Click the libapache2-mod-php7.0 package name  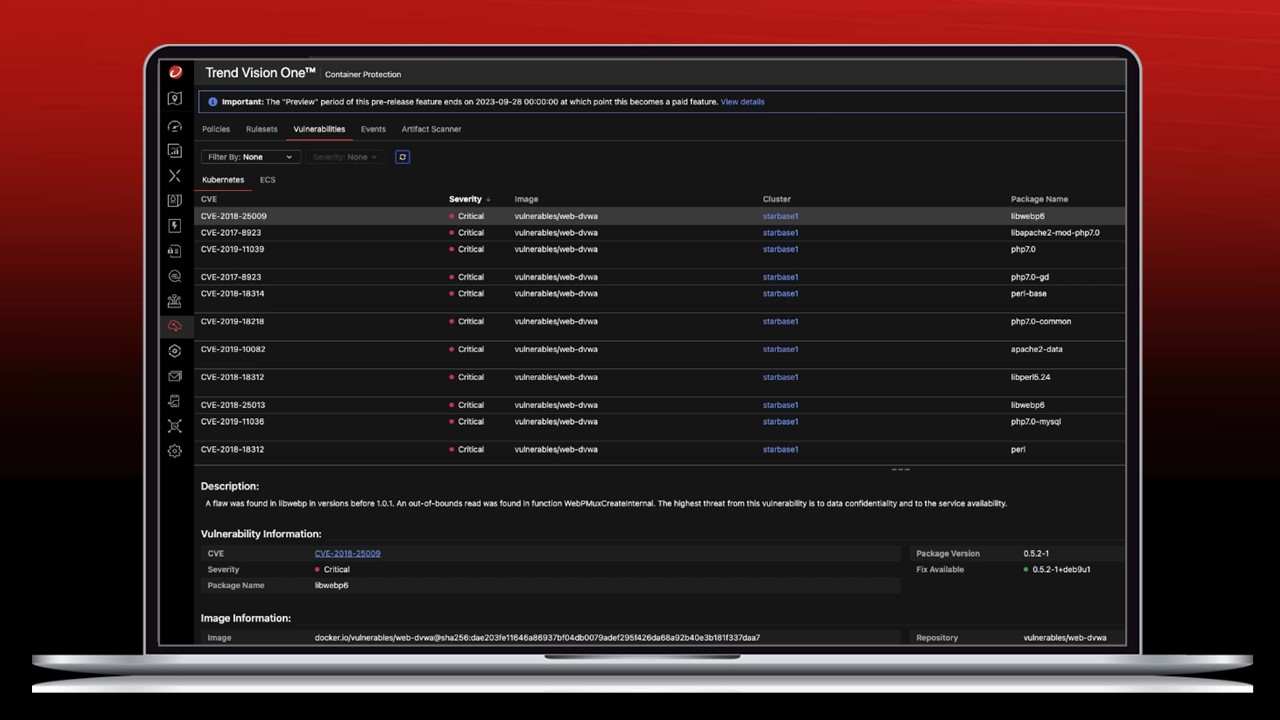1055,233
